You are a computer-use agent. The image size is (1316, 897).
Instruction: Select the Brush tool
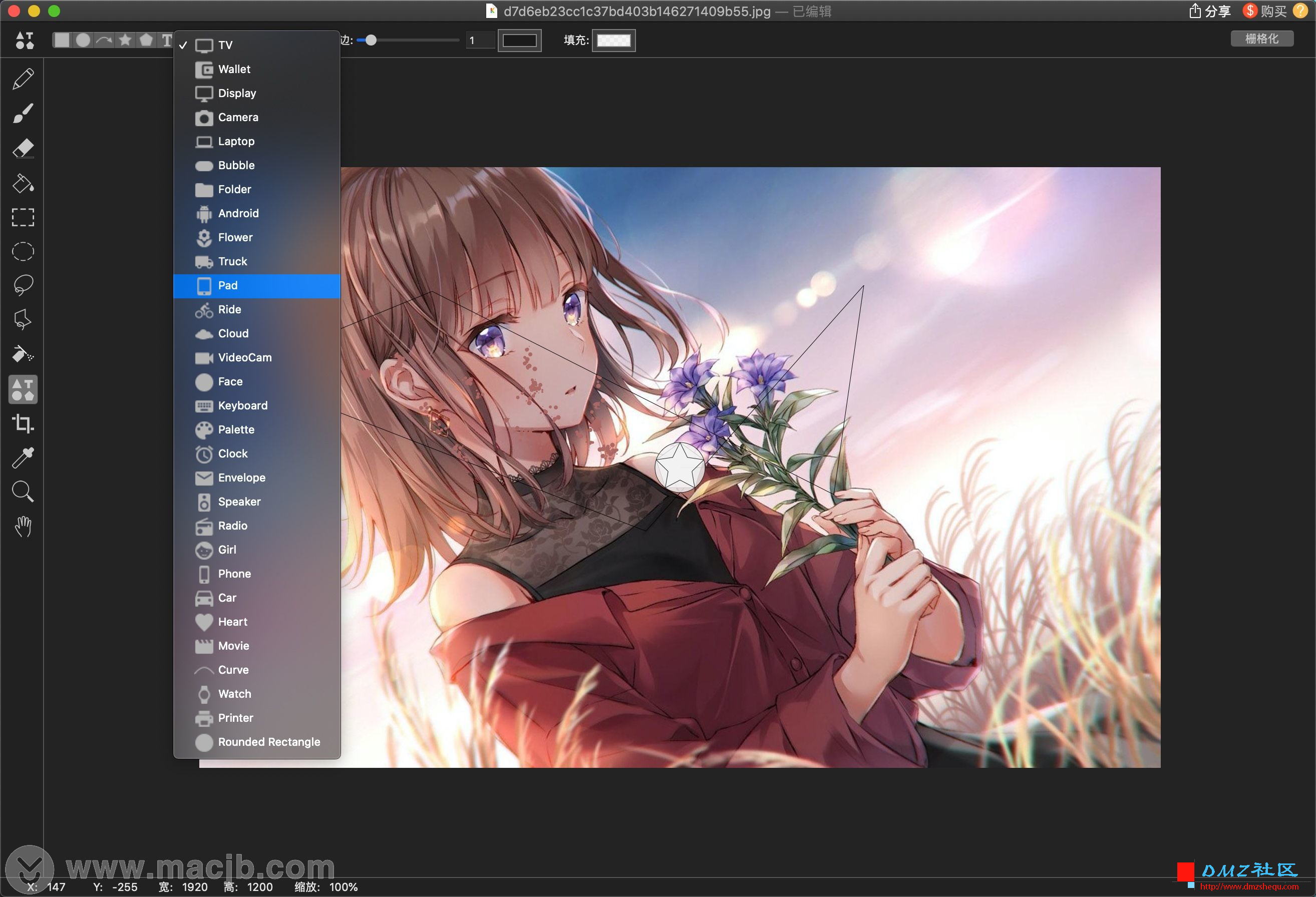[23, 113]
